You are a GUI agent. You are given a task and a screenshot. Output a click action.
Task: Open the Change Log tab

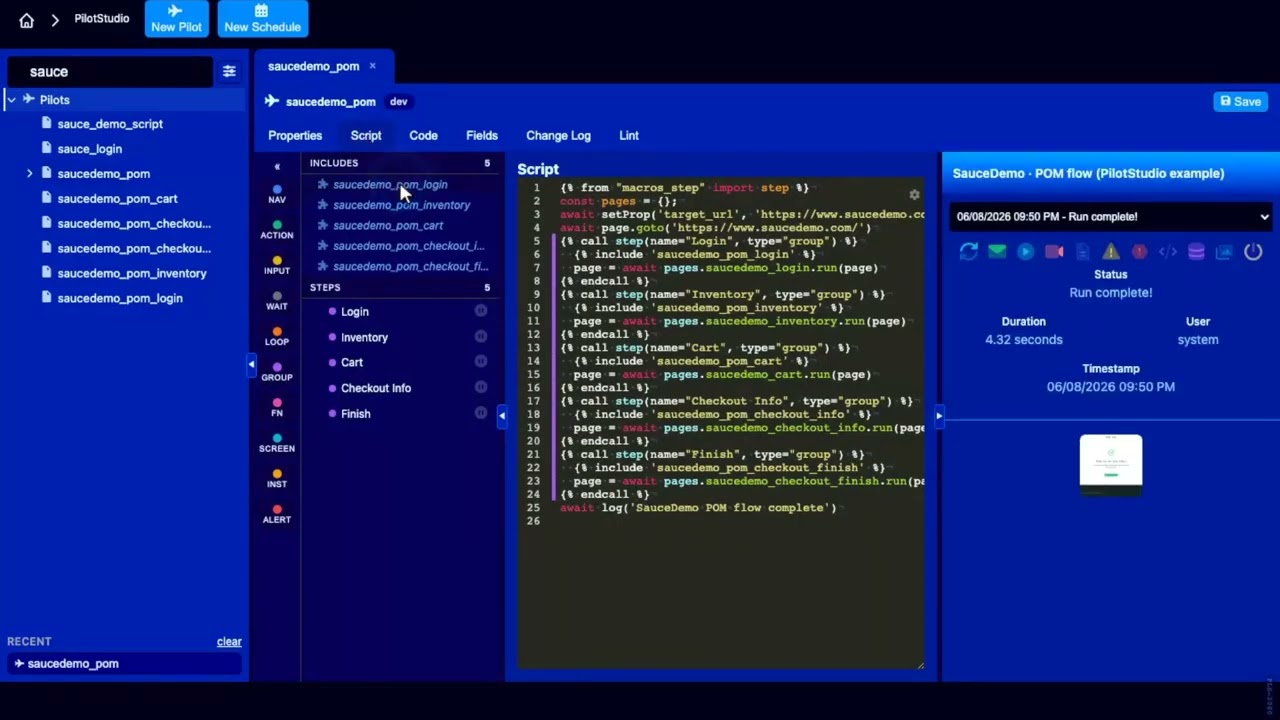pyautogui.click(x=558, y=135)
